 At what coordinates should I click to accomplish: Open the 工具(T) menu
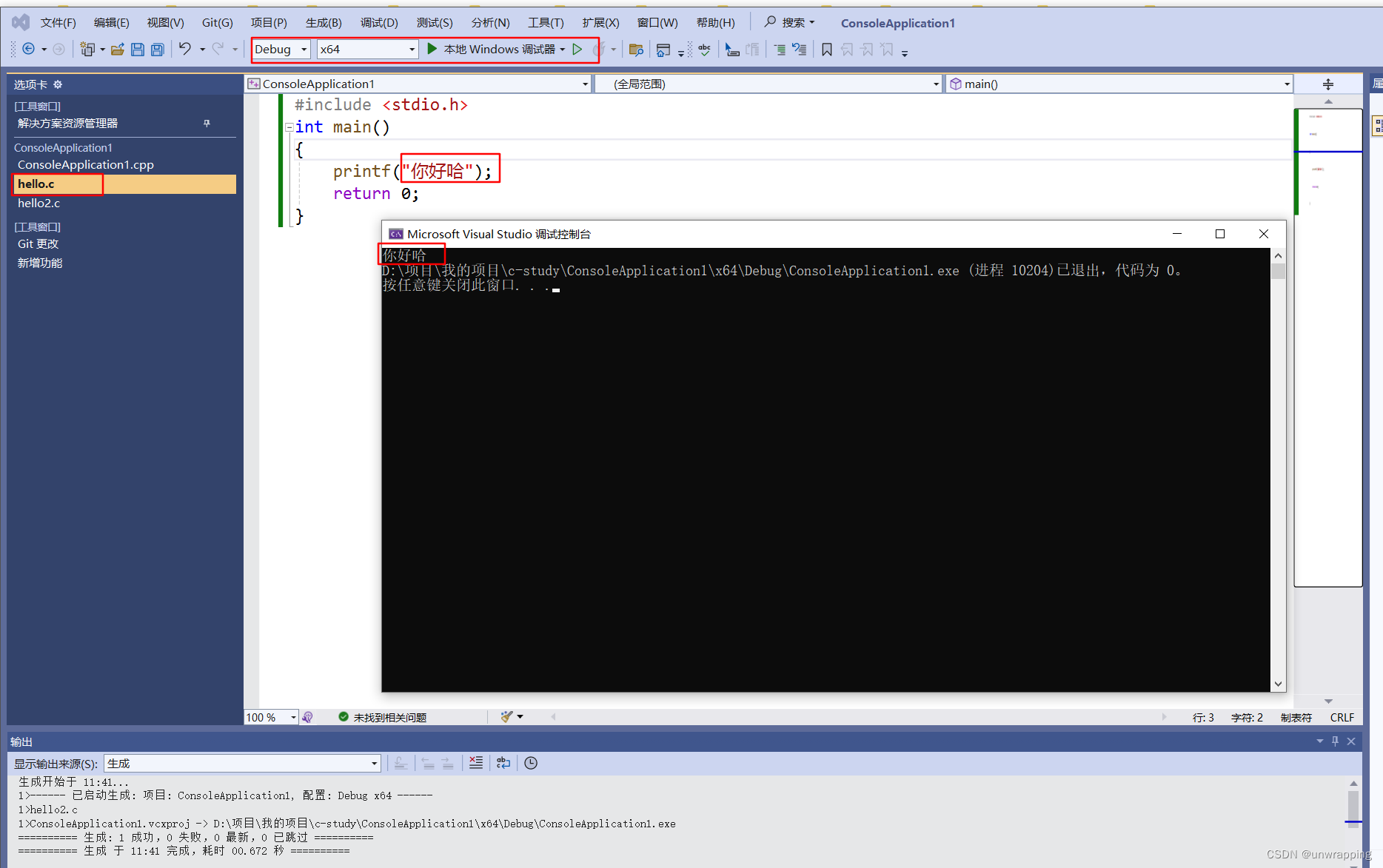546,23
